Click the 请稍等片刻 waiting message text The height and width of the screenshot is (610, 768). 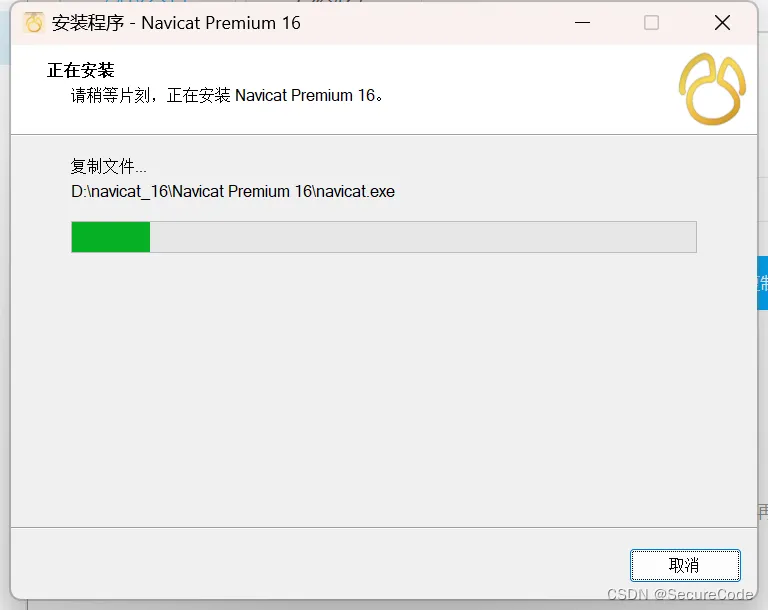(x=110, y=95)
